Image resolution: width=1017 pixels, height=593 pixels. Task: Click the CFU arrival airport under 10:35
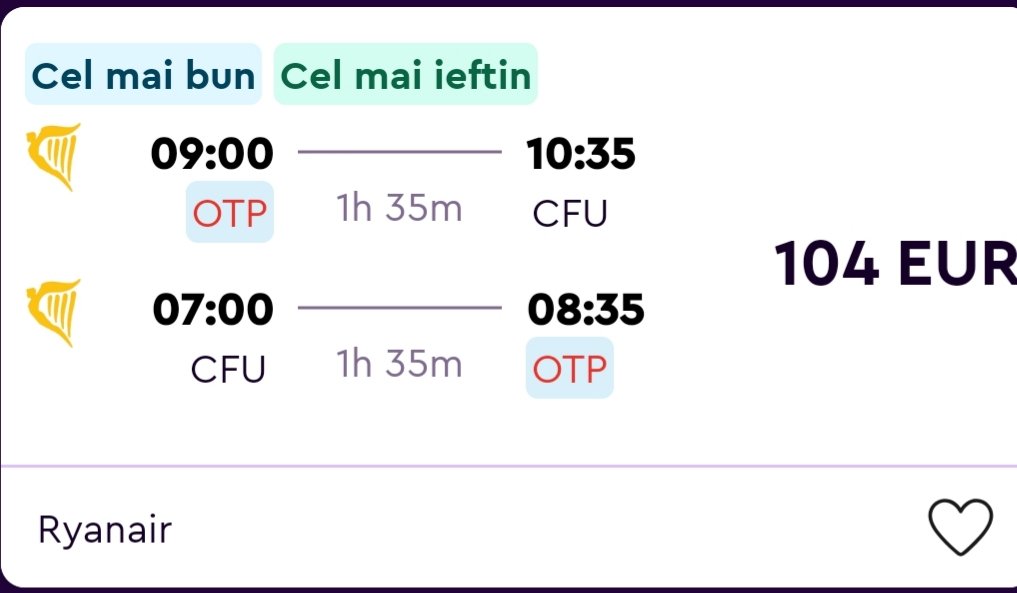570,213
